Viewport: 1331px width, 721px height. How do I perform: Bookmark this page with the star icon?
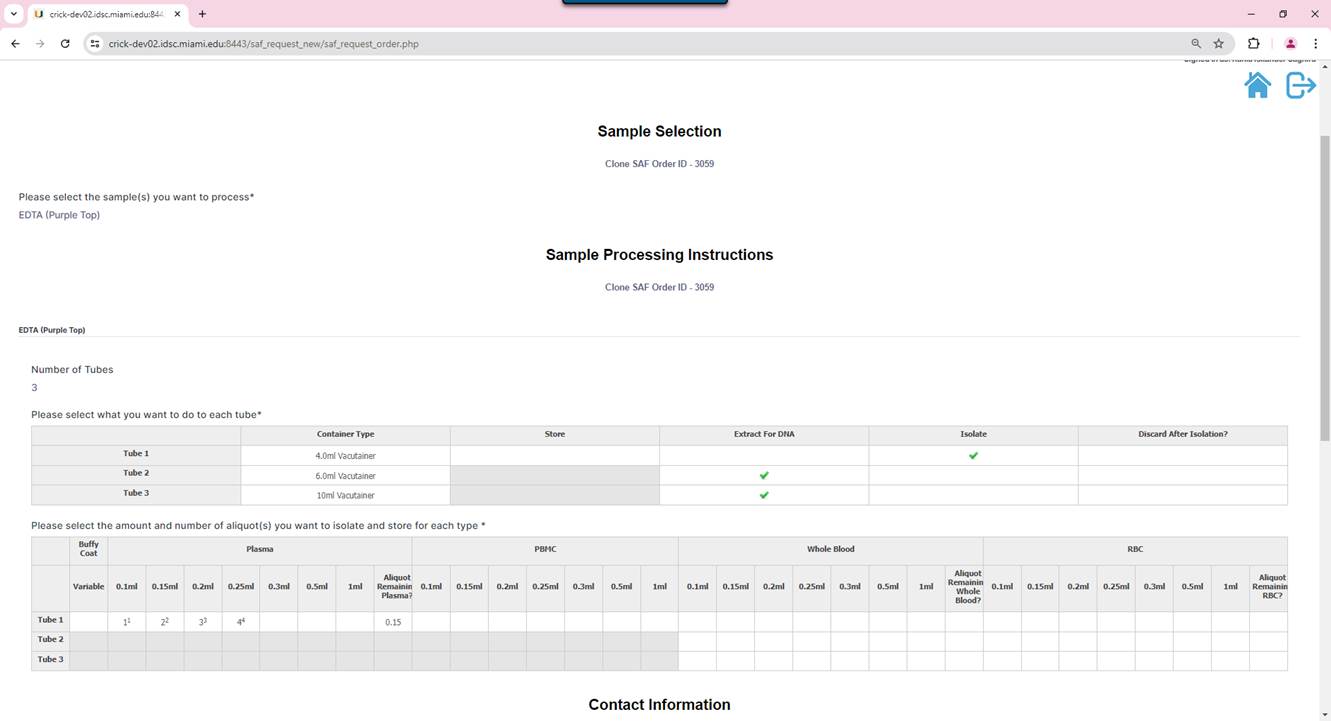tap(1218, 44)
